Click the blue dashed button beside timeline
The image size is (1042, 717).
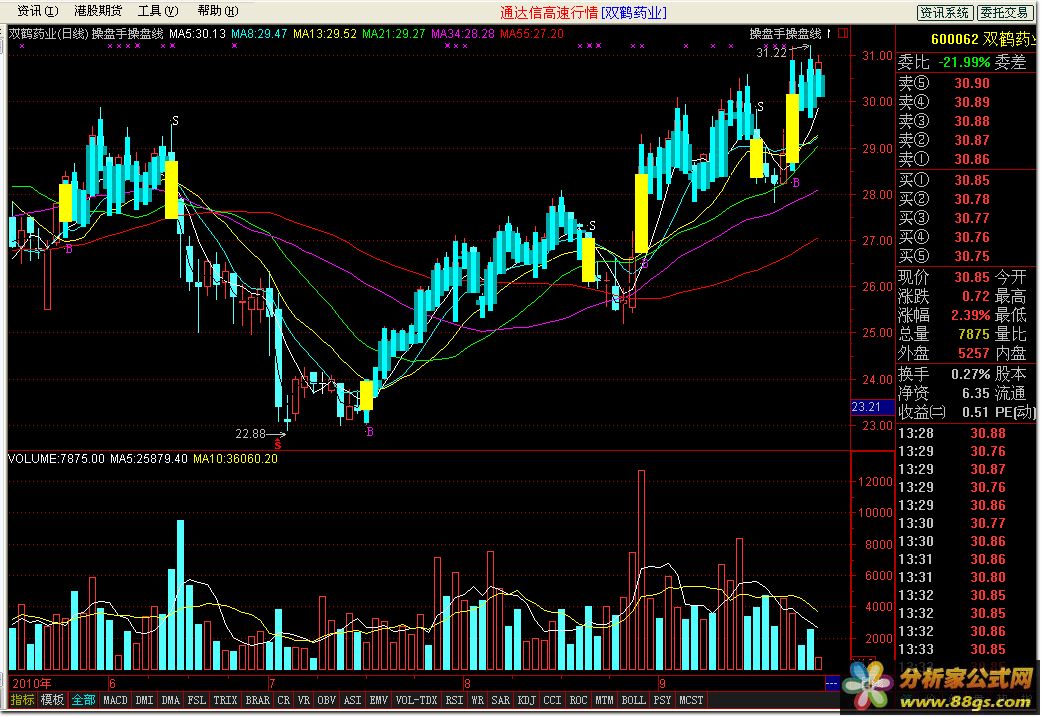[831, 683]
